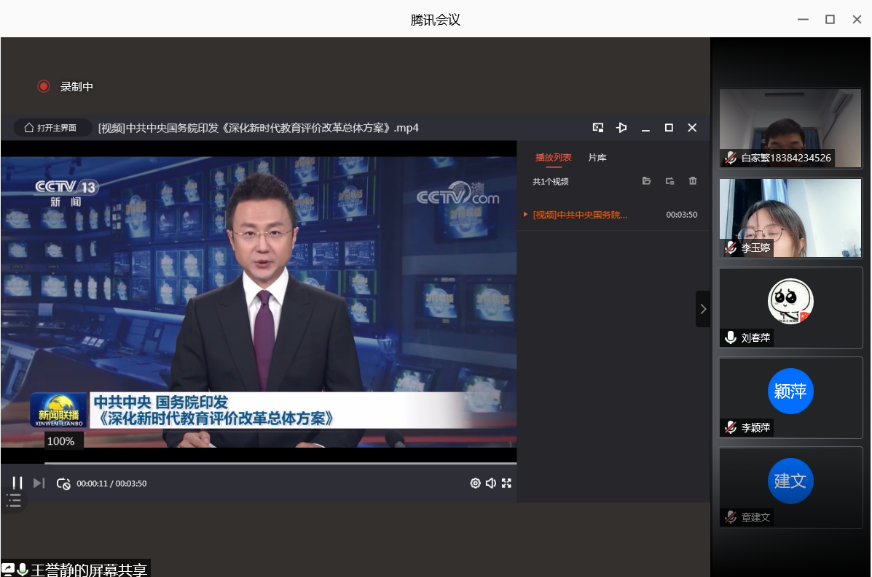This screenshot has width=872, height=577.
Task: Select 李玉婷's video thumbnail
Action: tap(790, 218)
